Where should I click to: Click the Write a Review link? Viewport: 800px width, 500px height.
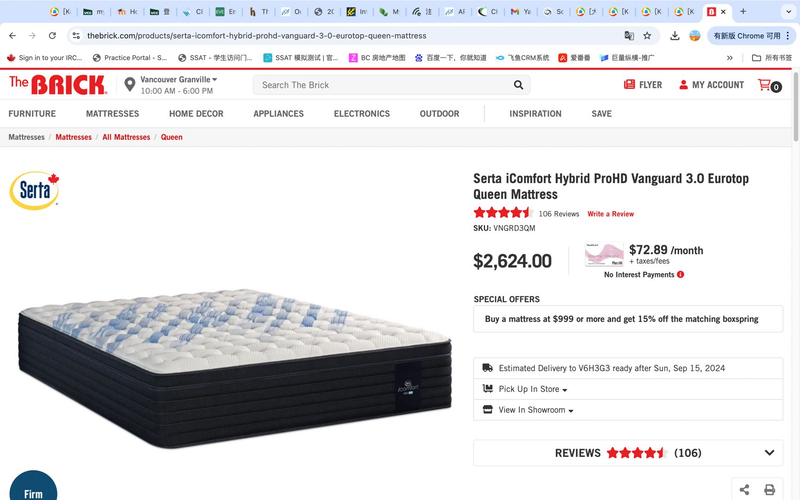pyautogui.click(x=610, y=214)
